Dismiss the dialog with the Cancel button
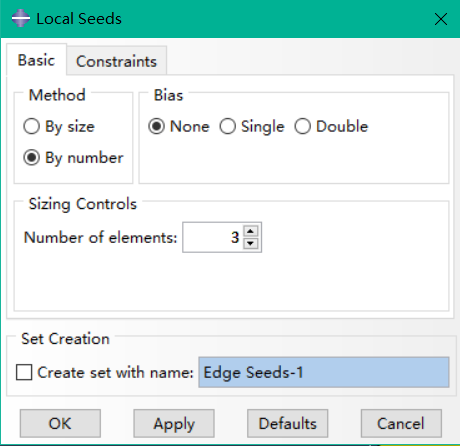The width and height of the screenshot is (460, 446). tap(401, 423)
